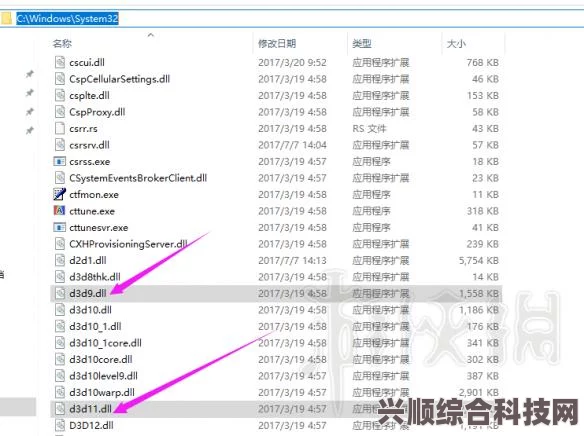The height and width of the screenshot is (436, 584).
Task: Select the file name csrr.rs
Action: coord(83,129)
